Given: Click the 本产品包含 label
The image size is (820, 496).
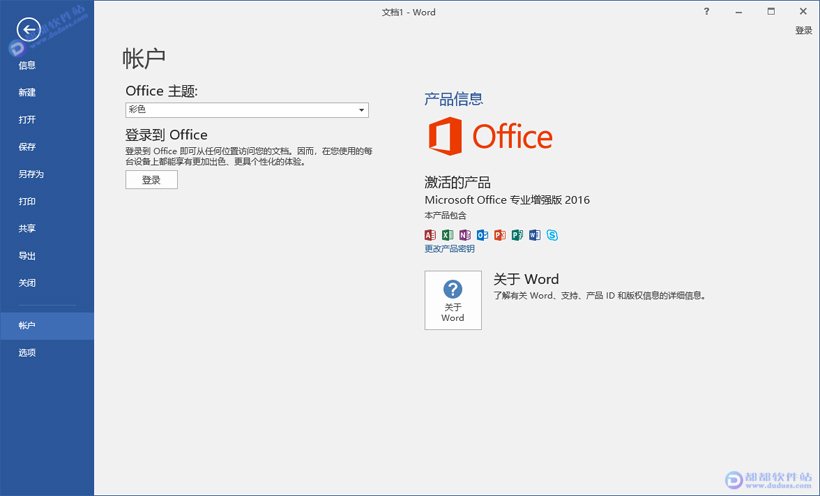Looking at the screenshot, I should pyautogui.click(x=445, y=215).
